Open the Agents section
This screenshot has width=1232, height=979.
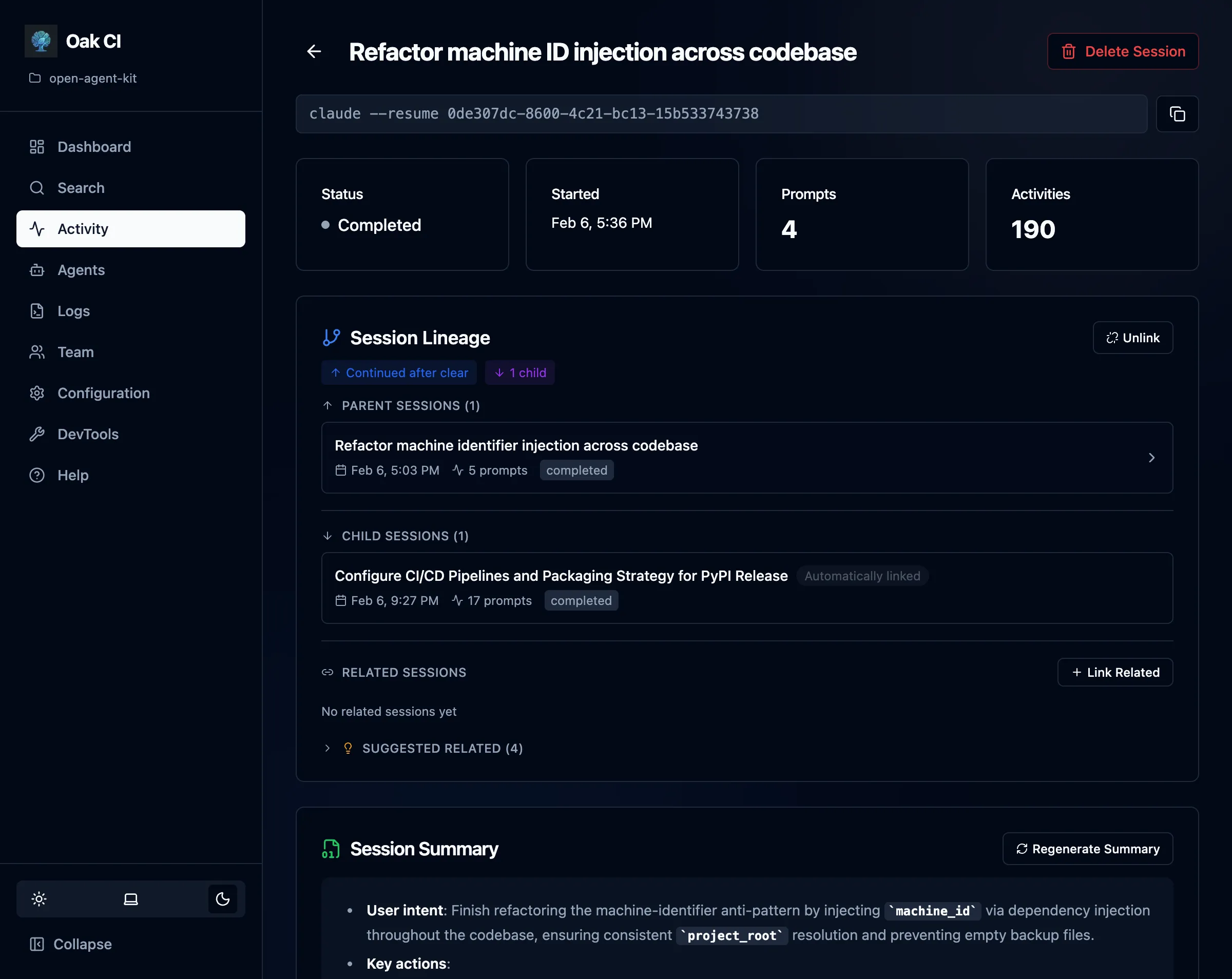click(81, 269)
